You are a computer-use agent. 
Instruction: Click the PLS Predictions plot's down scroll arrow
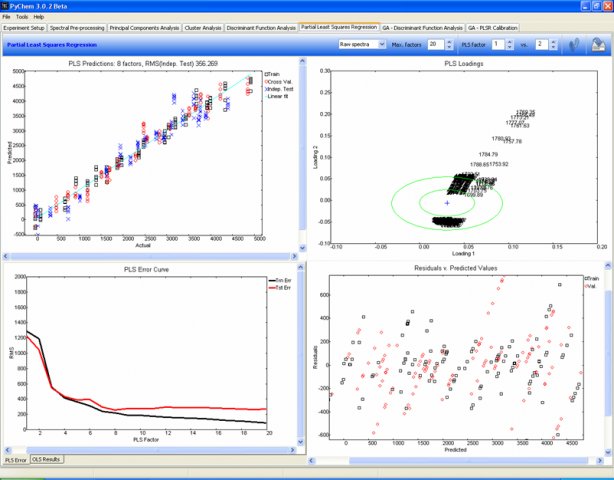[x=302, y=248]
